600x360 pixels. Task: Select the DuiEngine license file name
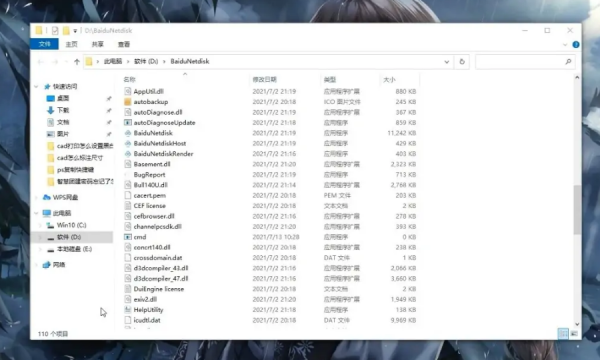click(158, 289)
